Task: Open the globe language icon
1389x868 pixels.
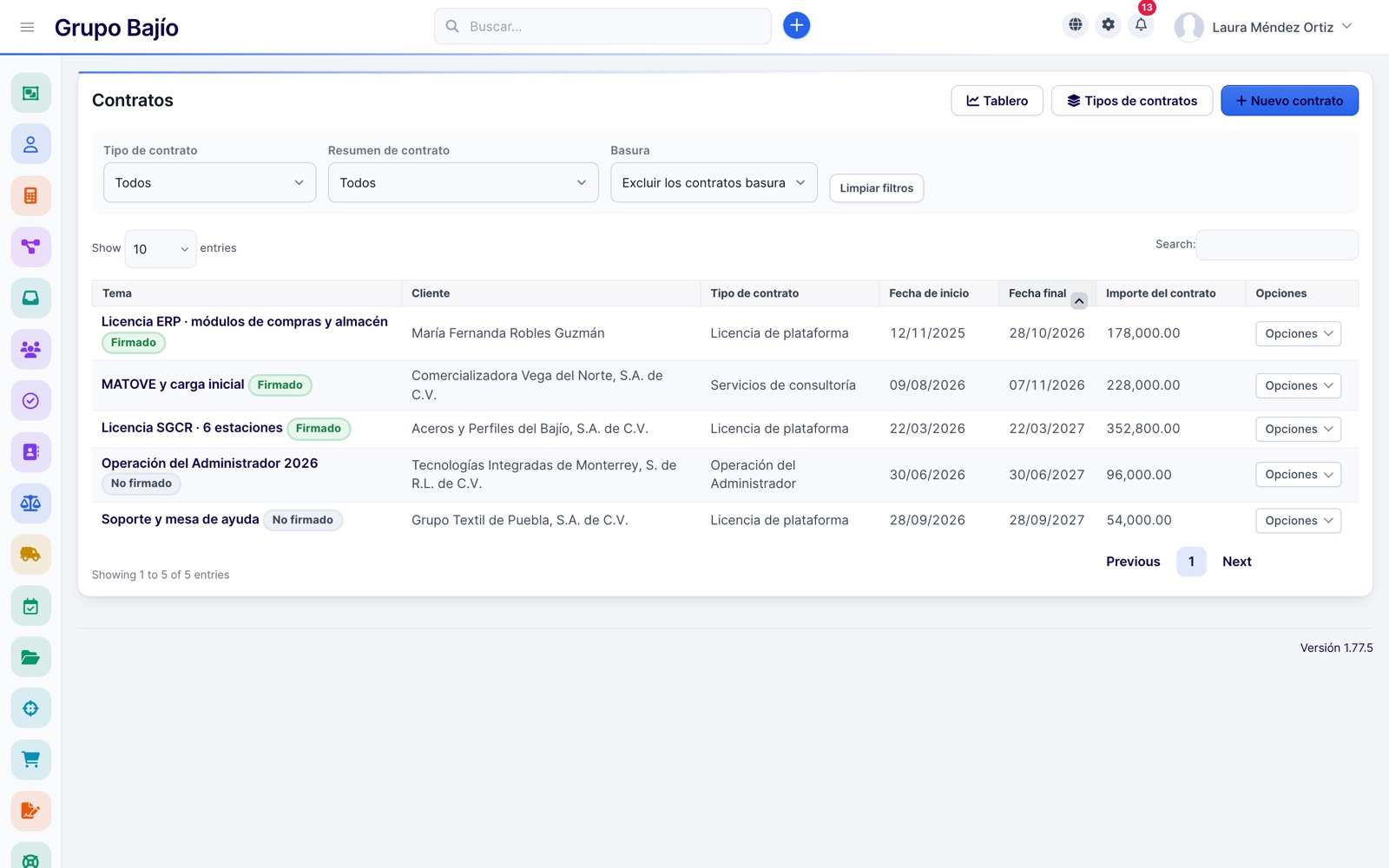Action: tap(1076, 25)
